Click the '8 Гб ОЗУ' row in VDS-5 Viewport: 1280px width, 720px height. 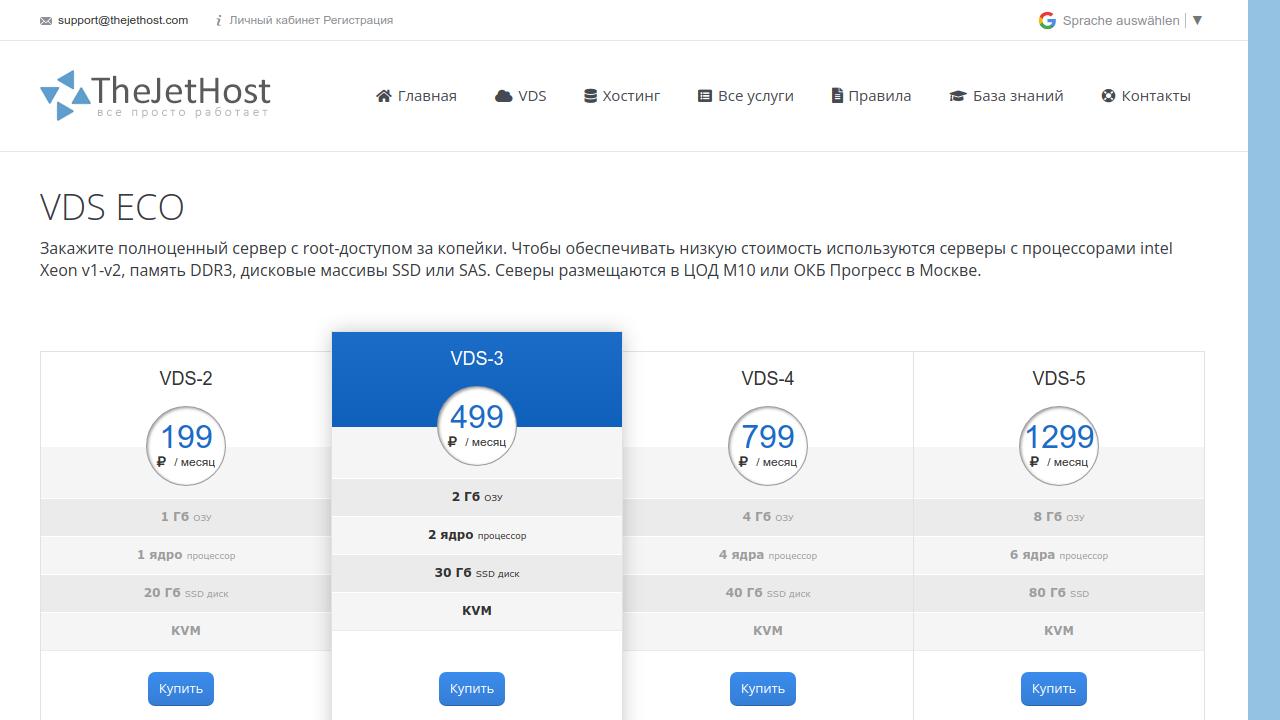pos(1059,517)
